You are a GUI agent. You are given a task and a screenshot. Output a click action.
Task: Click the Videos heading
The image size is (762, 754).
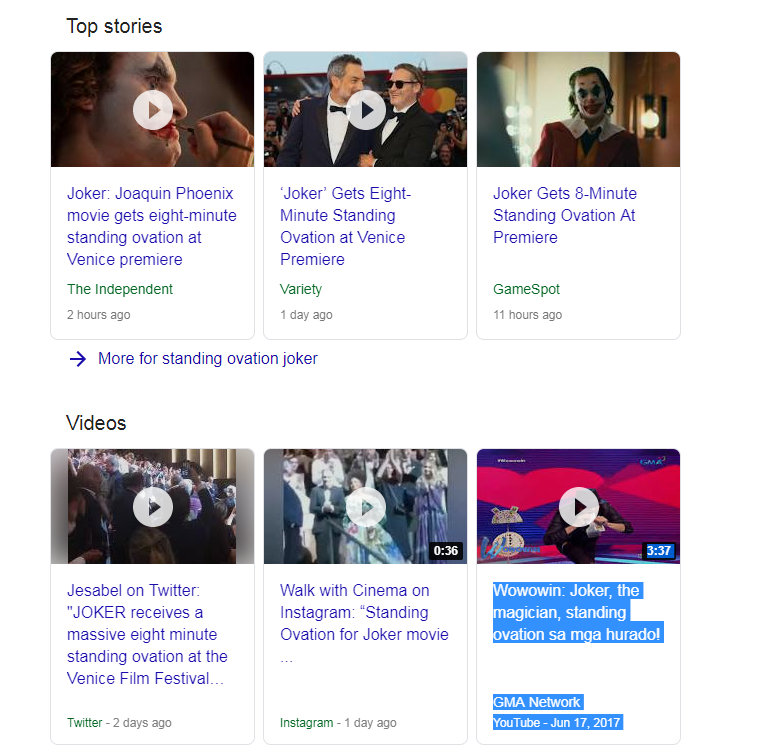pyautogui.click(x=96, y=423)
